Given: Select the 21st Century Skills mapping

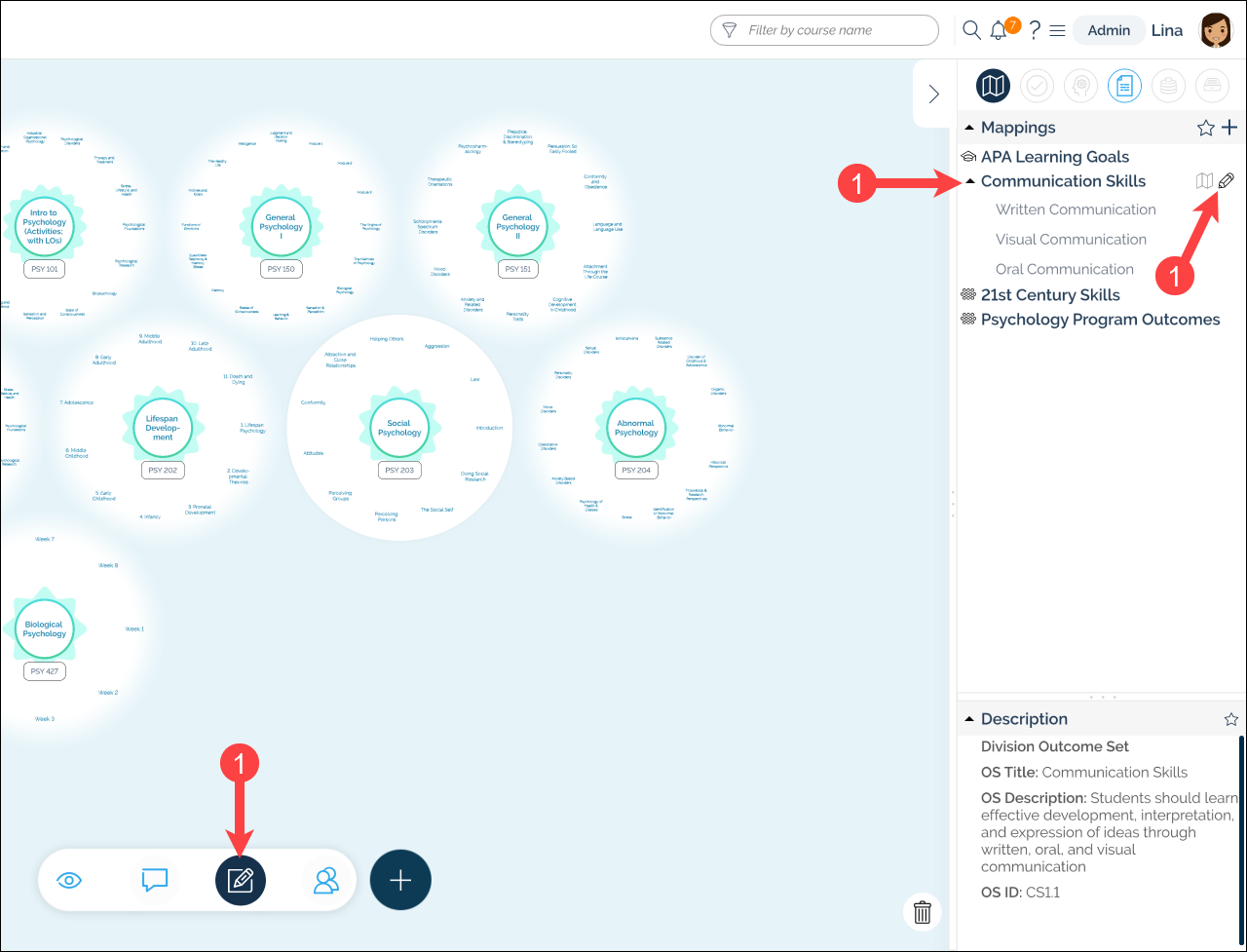Looking at the screenshot, I should point(1049,294).
